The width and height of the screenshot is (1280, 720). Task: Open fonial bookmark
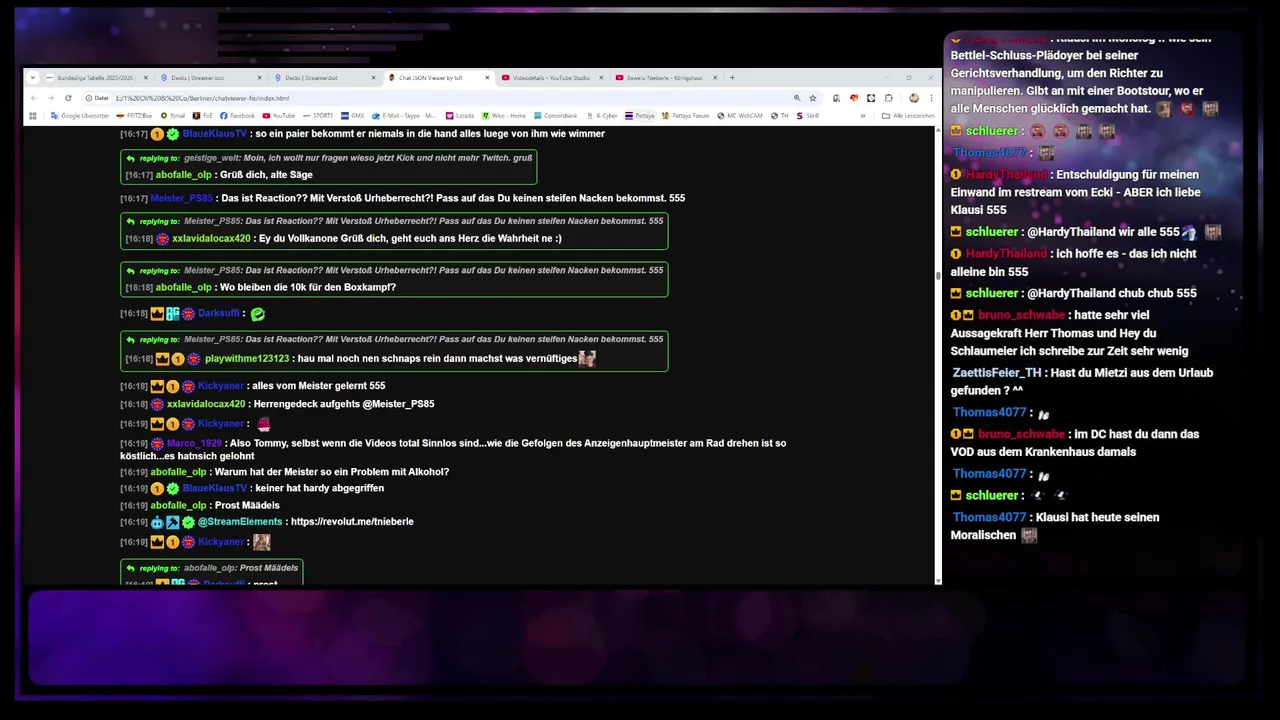[x=174, y=116]
